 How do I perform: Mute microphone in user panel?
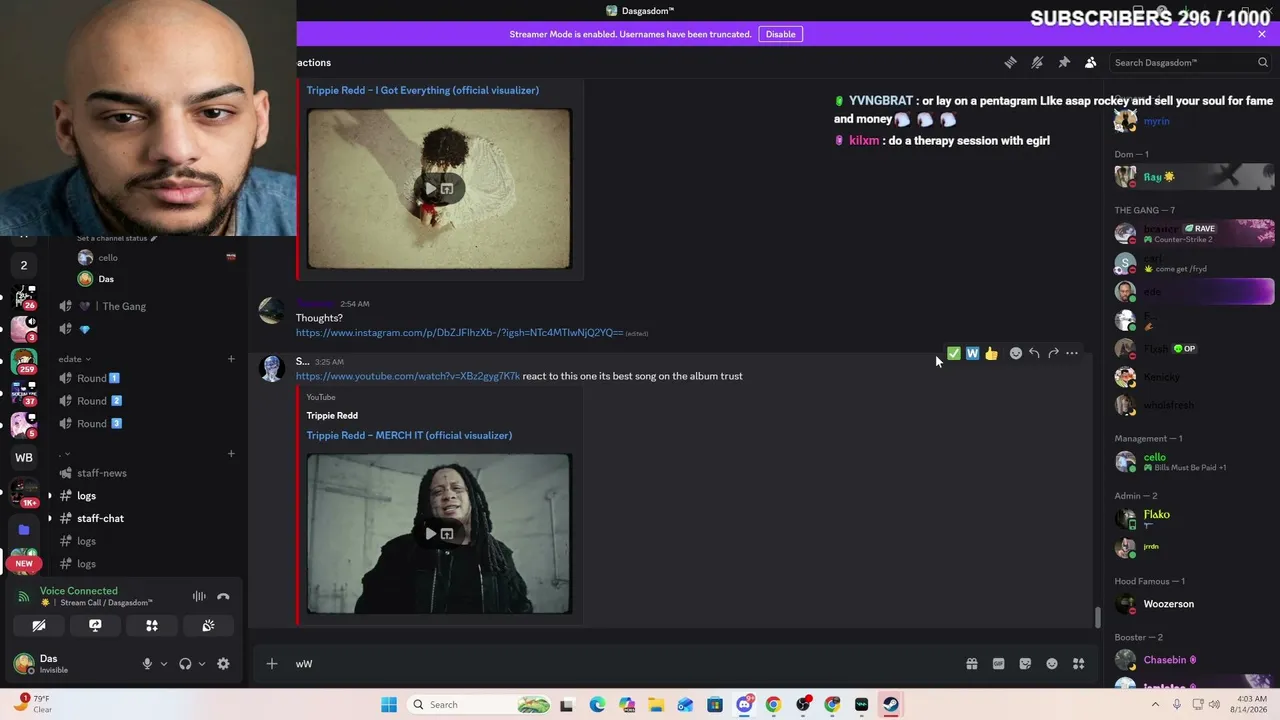pyautogui.click(x=147, y=663)
